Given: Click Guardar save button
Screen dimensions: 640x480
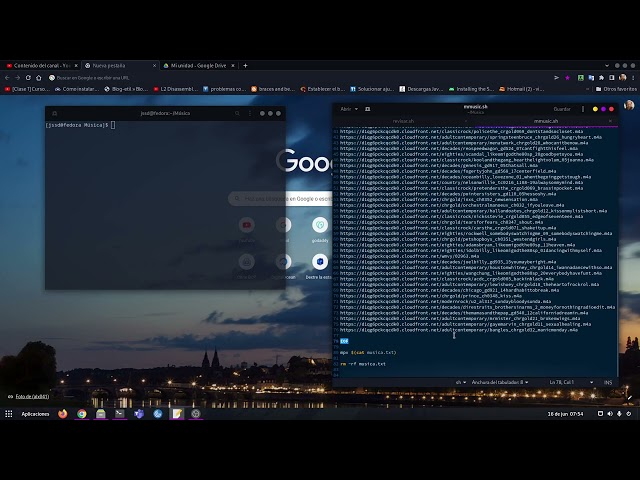Looking at the screenshot, I should click(562, 109).
